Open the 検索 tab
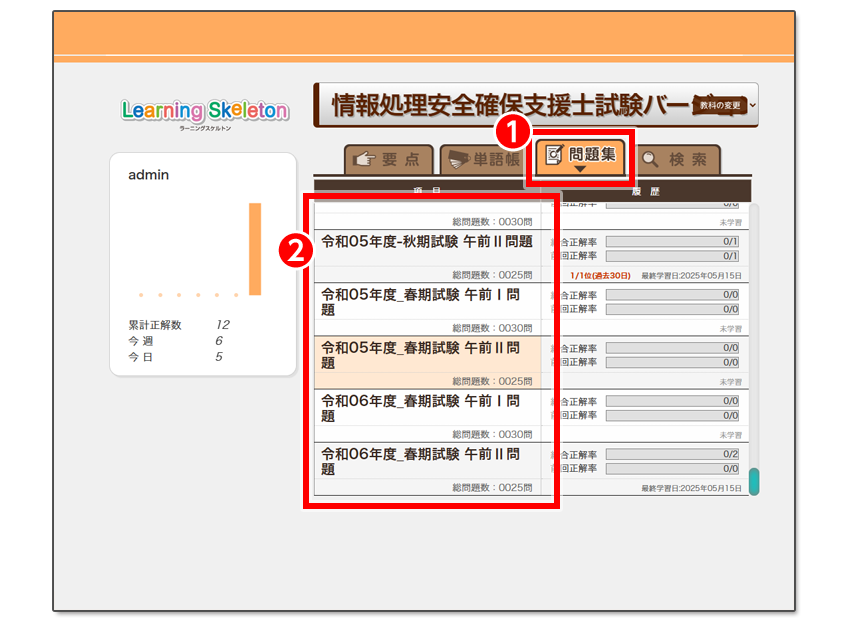 pyautogui.click(x=678, y=159)
